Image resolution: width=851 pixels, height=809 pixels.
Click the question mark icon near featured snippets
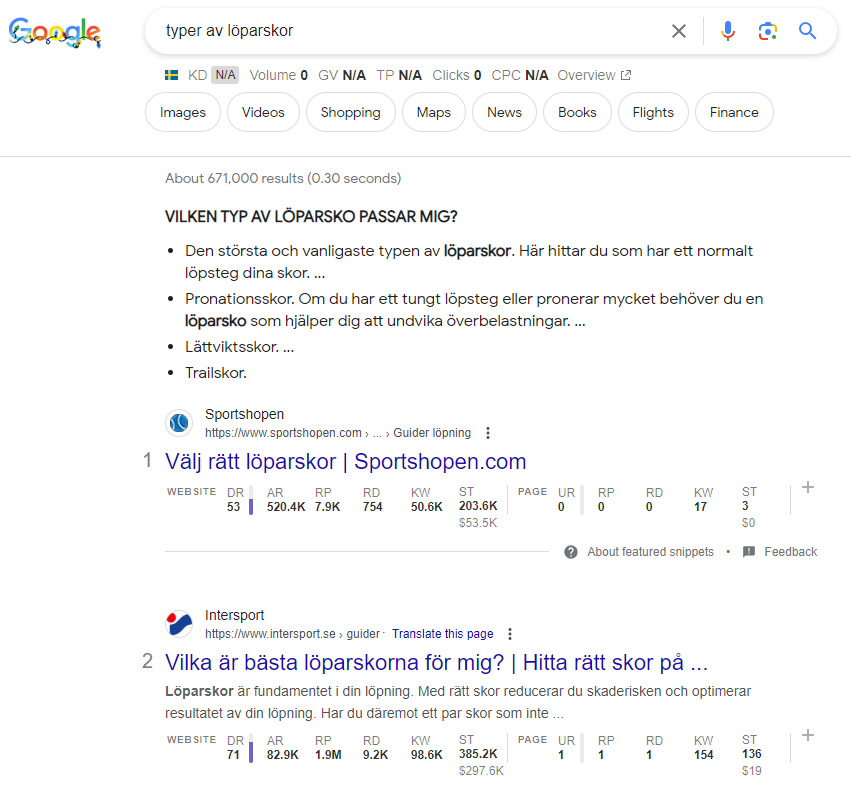click(569, 551)
